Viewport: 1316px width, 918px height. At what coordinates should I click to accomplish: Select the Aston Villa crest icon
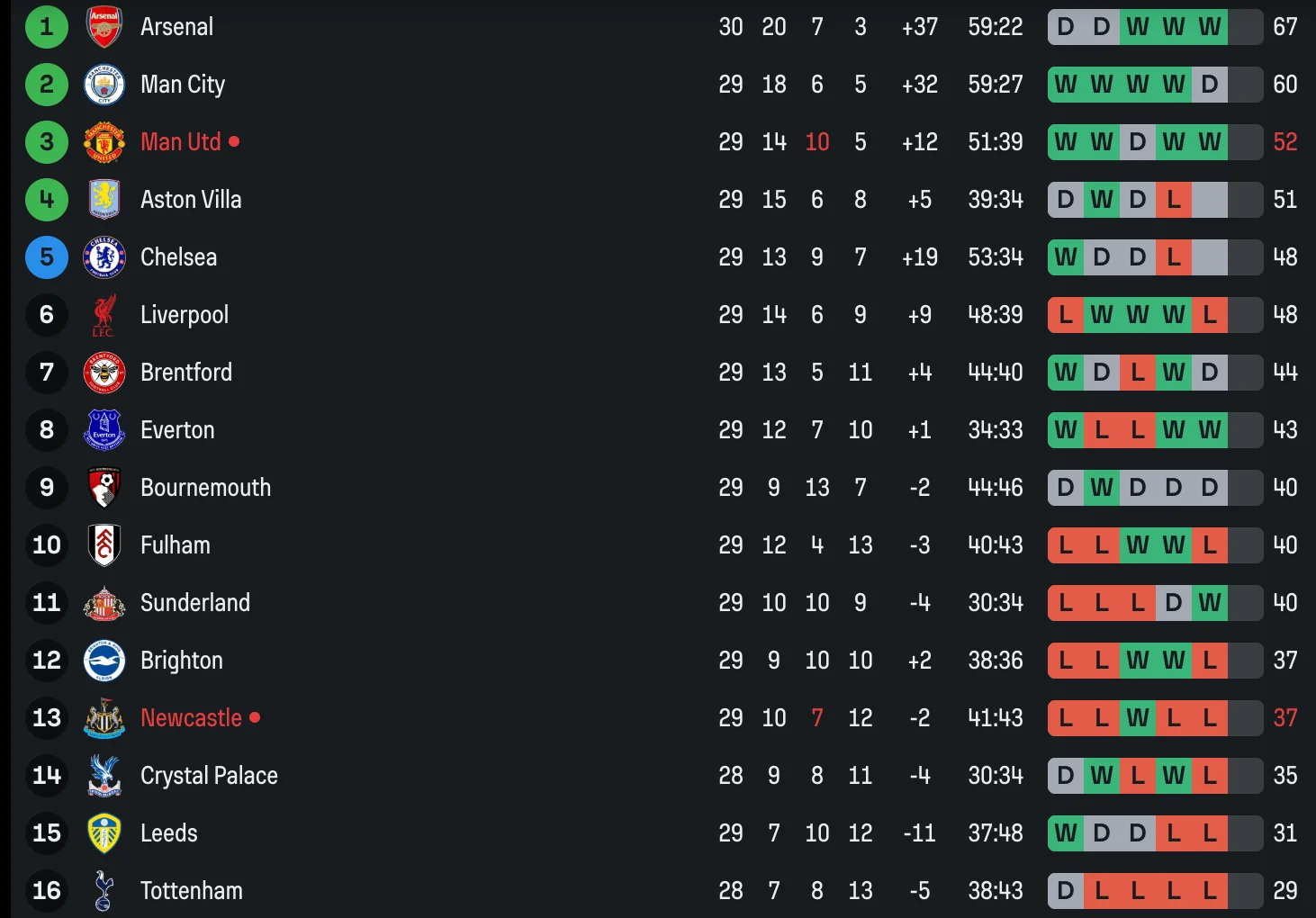pos(104,200)
